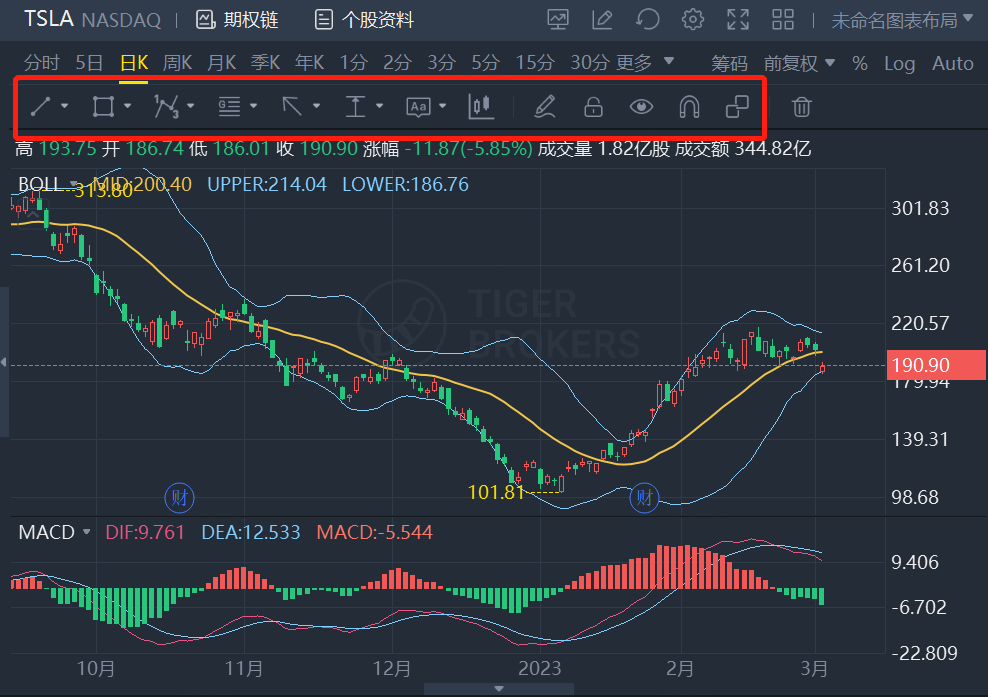Image resolution: width=988 pixels, height=697 pixels.
Task: Open the 期权链 options chain
Action: click(237, 20)
